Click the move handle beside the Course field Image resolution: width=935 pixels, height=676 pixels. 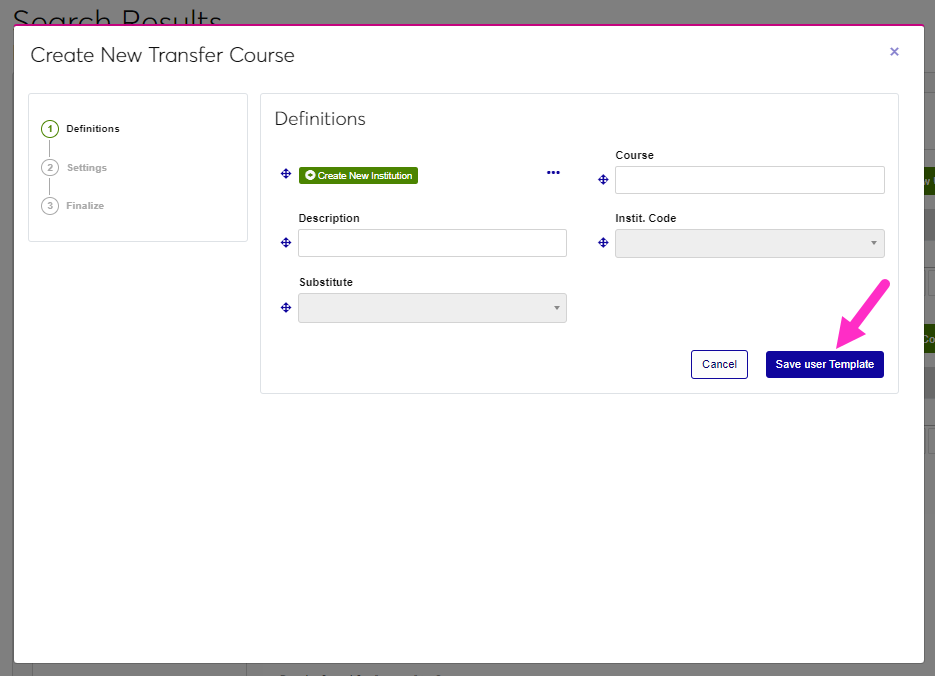tap(603, 179)
